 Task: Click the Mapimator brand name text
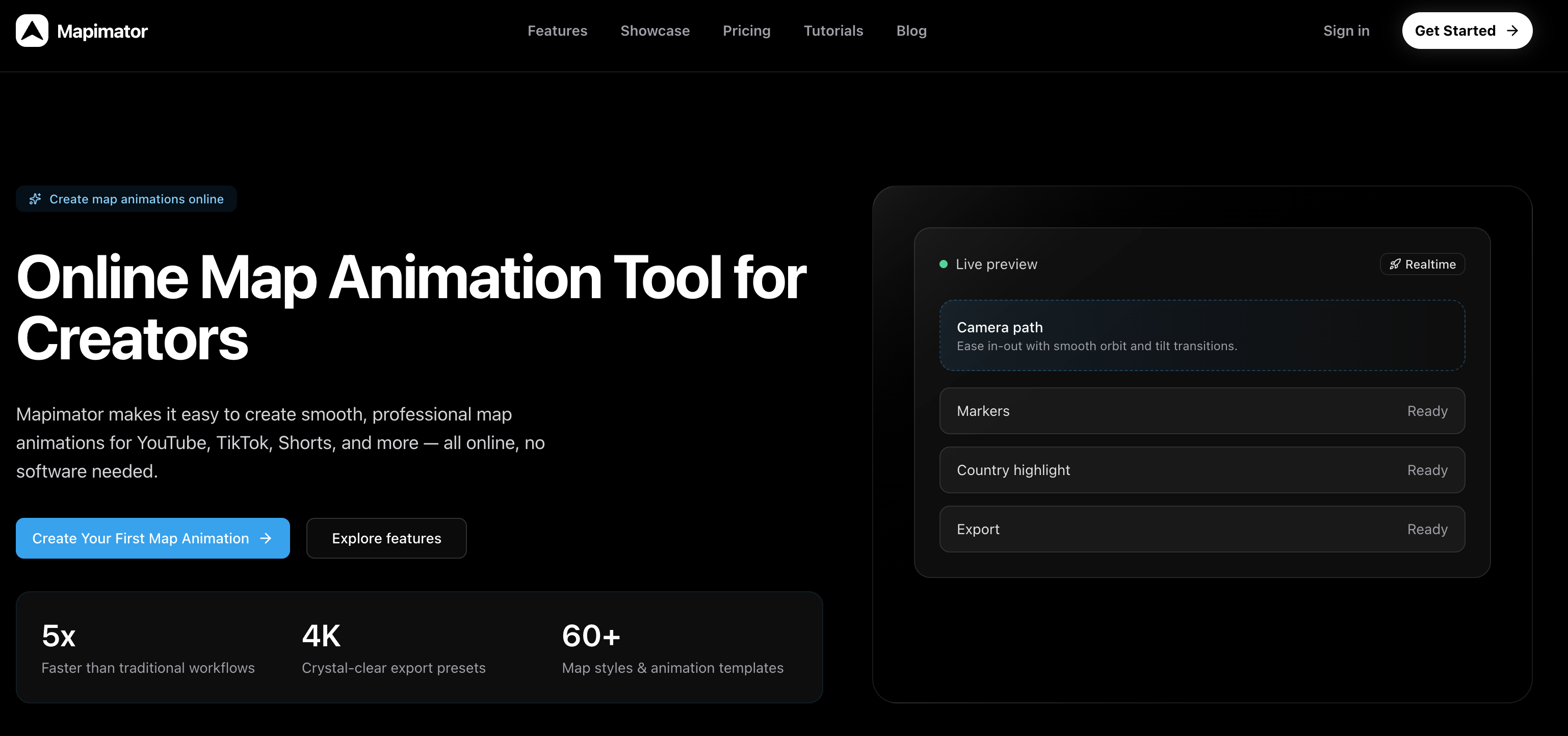coord(102,31)
